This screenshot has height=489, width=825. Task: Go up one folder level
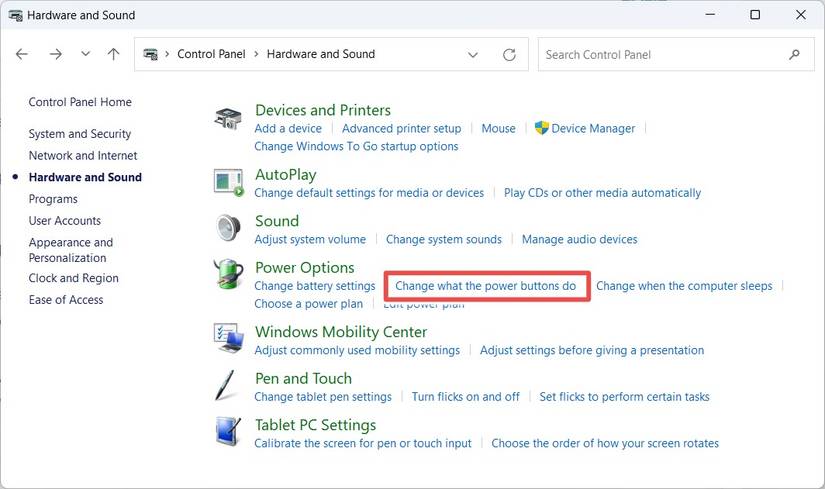113,54
